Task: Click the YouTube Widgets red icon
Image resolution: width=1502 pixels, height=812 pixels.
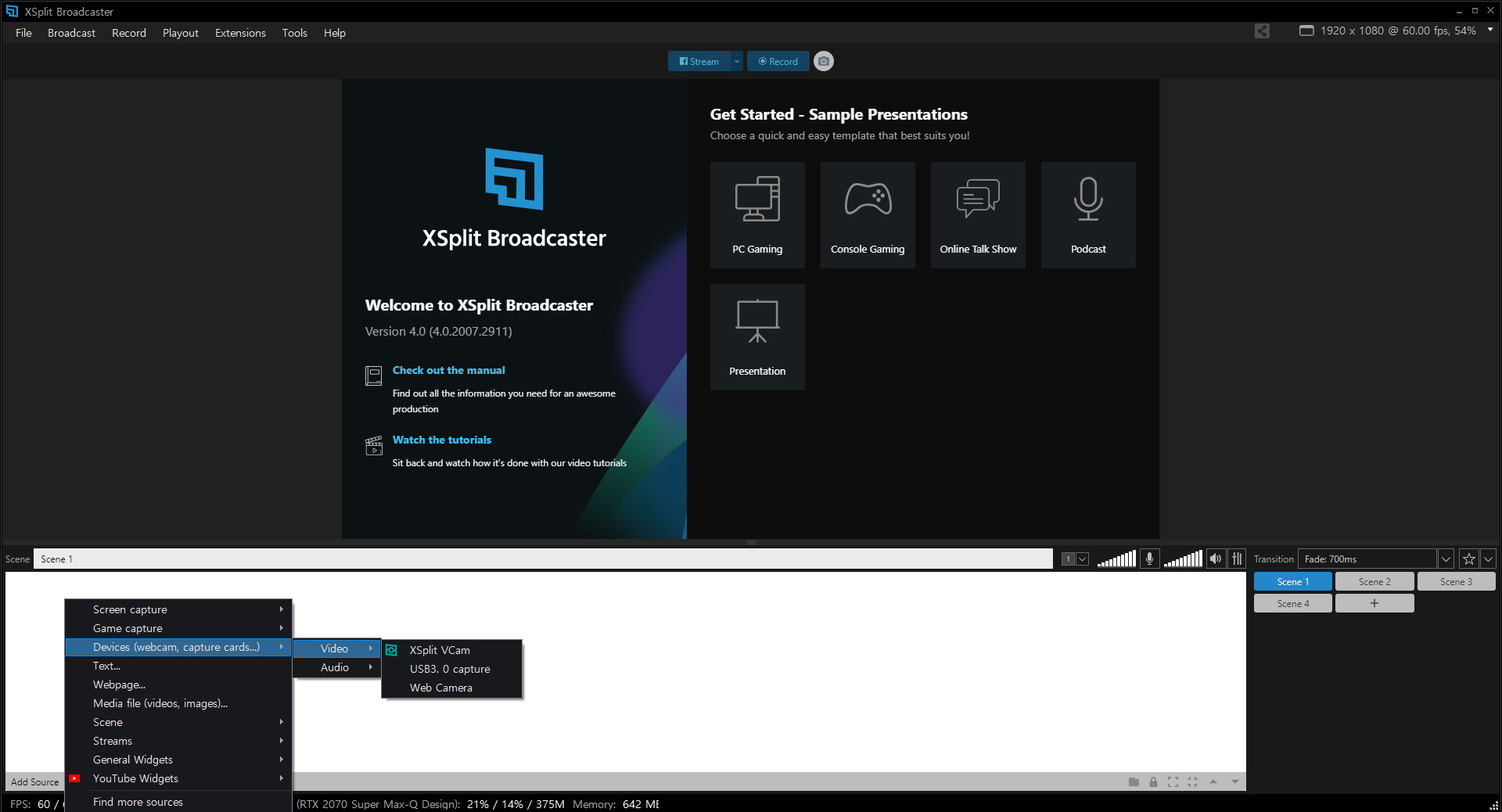Action: click(74, 778)
